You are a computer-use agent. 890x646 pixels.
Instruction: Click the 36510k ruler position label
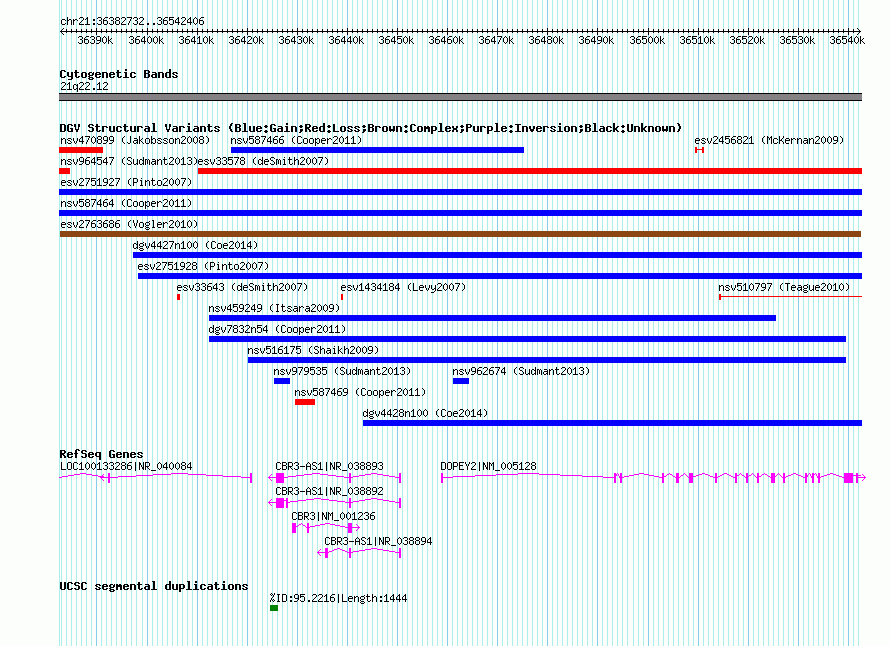tap(697, 40)
